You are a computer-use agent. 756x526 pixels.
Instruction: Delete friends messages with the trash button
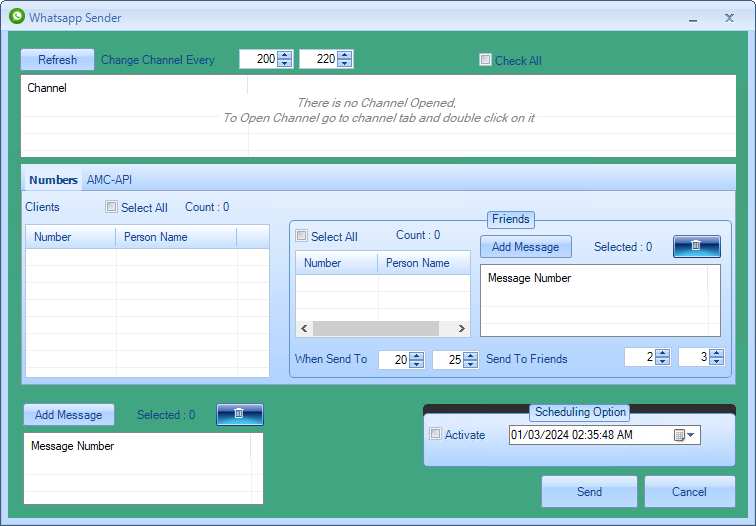[x=697, y=246]
